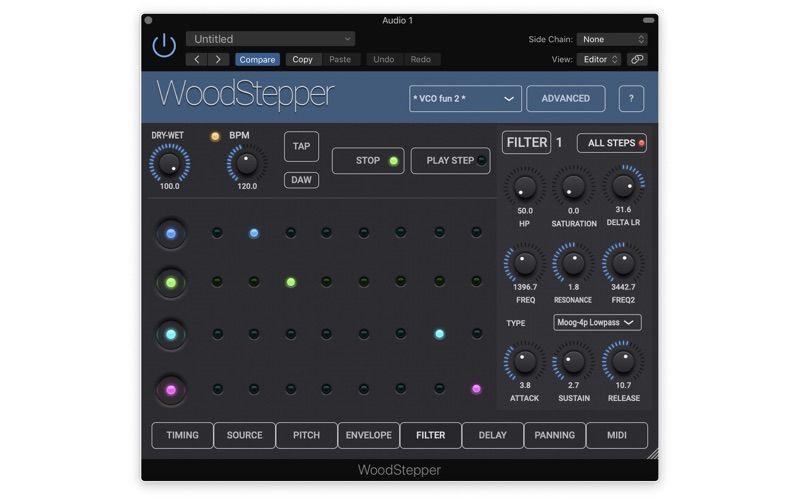The width and height of the screenshot is (800, 500).
Task: Click the orange BPM indicator light
Action: pyautogui.click(x=215, y=136)
